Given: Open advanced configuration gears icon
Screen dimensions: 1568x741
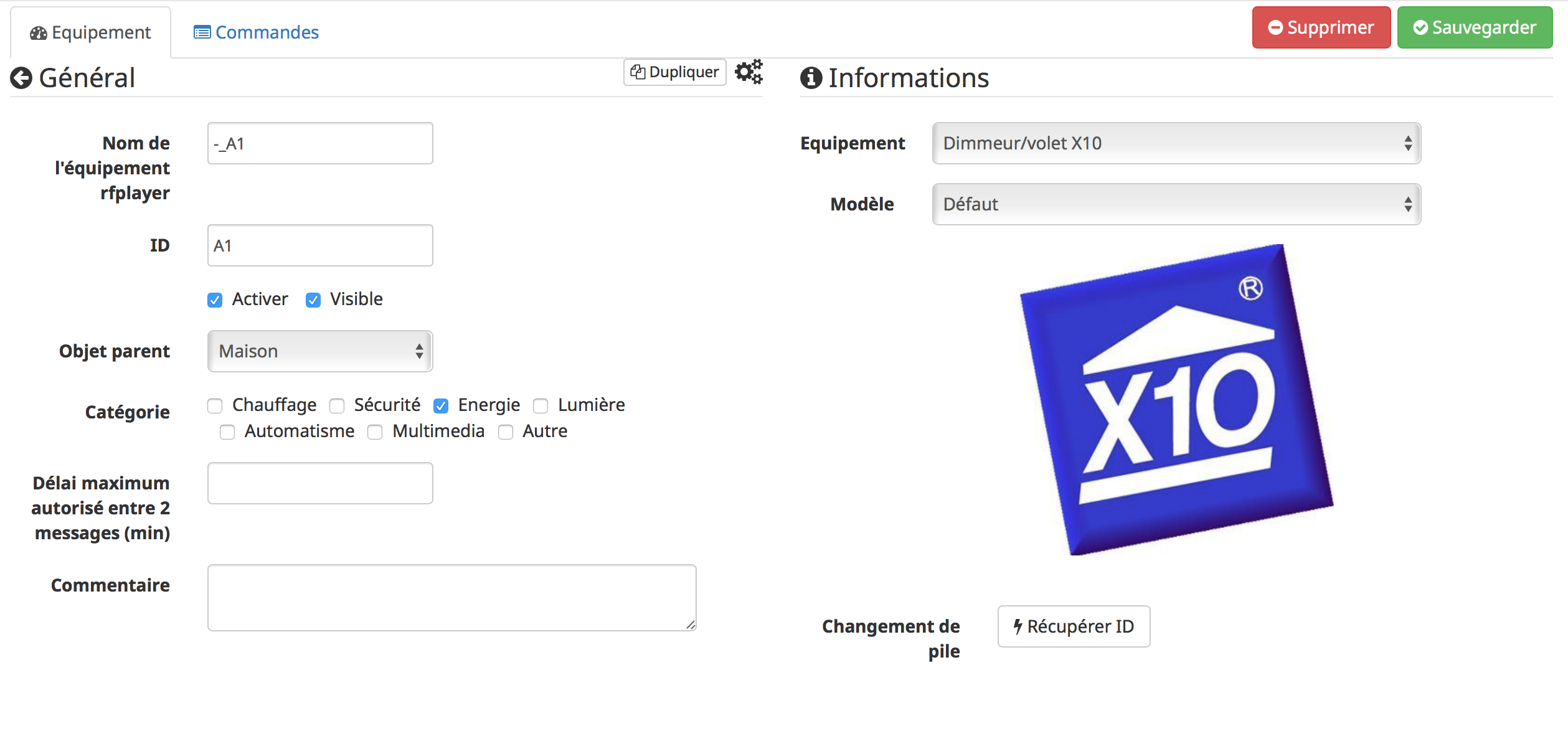Looking at the screenshot, I should point(749,72).
